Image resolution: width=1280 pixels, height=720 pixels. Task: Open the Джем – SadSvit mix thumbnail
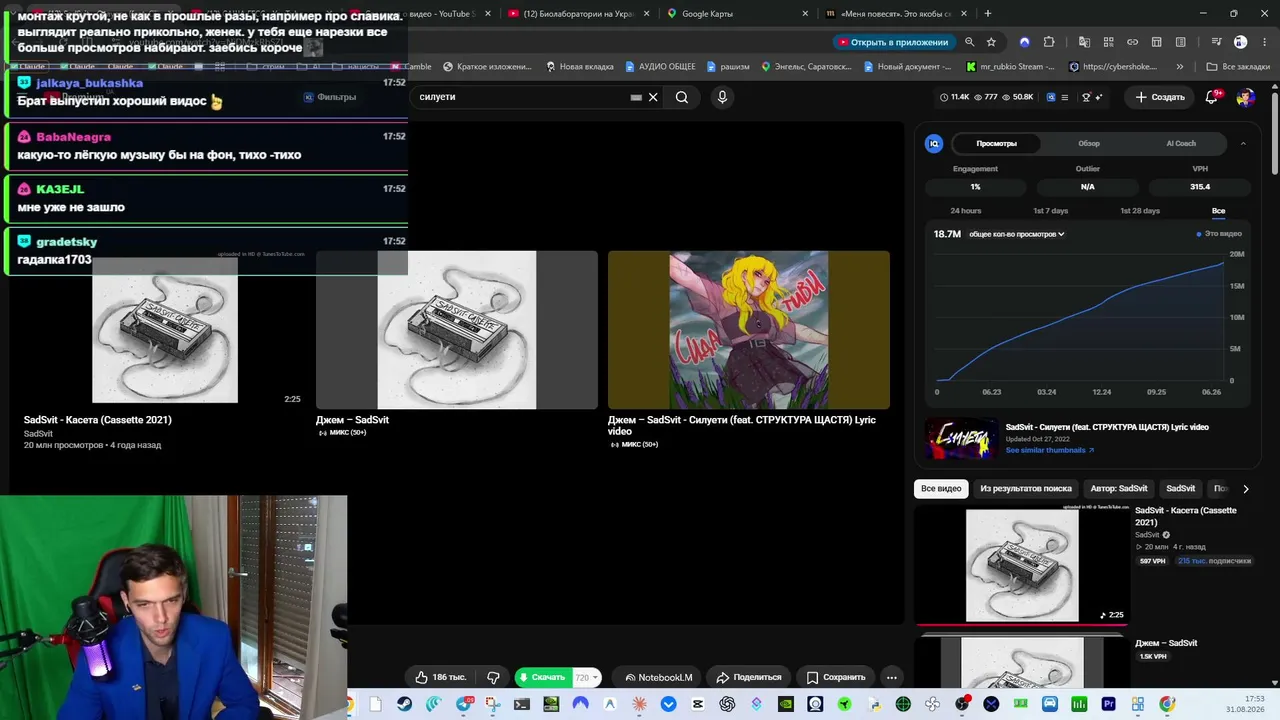457,330
